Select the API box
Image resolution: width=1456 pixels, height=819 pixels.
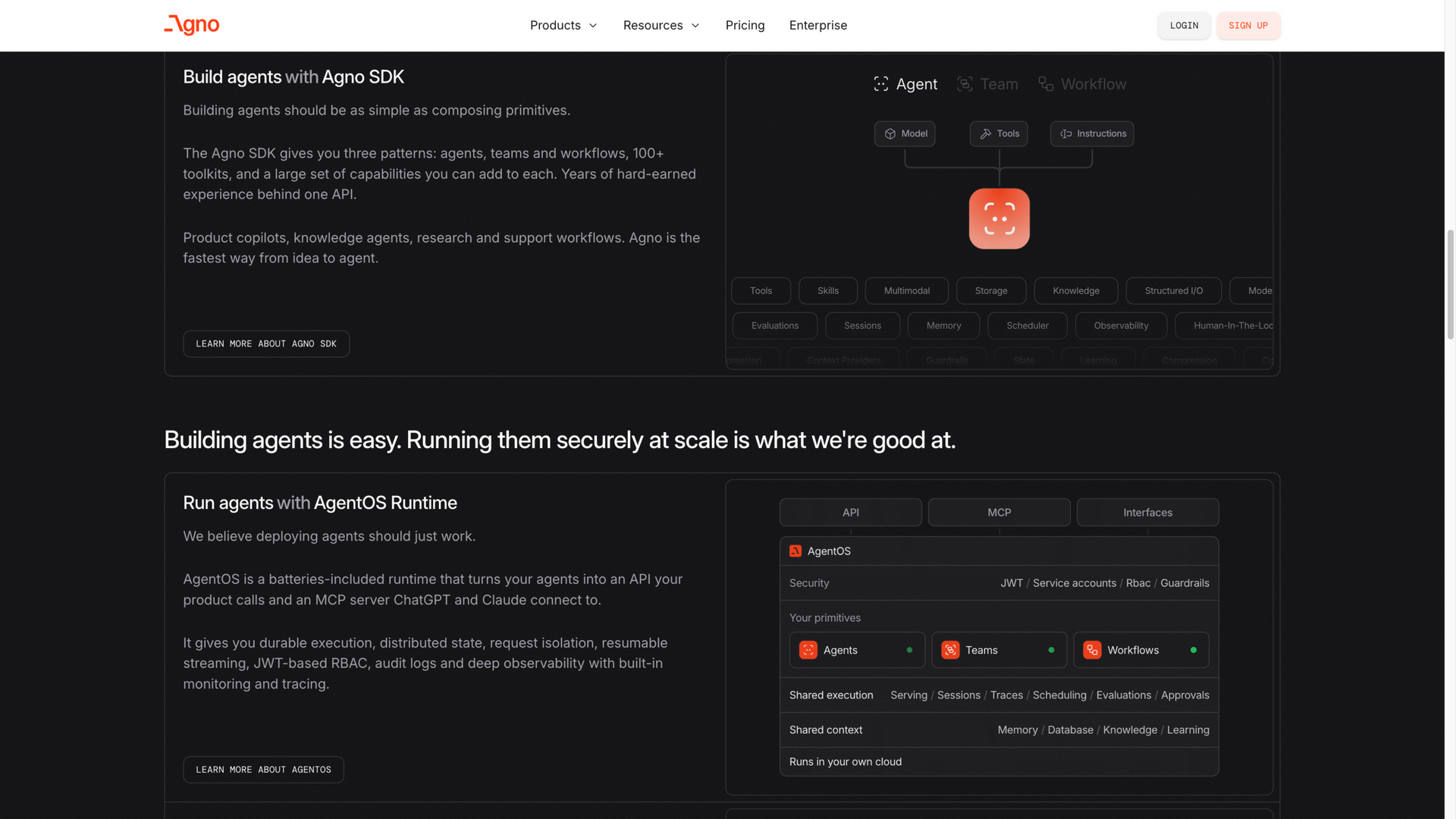pos(851,513)
